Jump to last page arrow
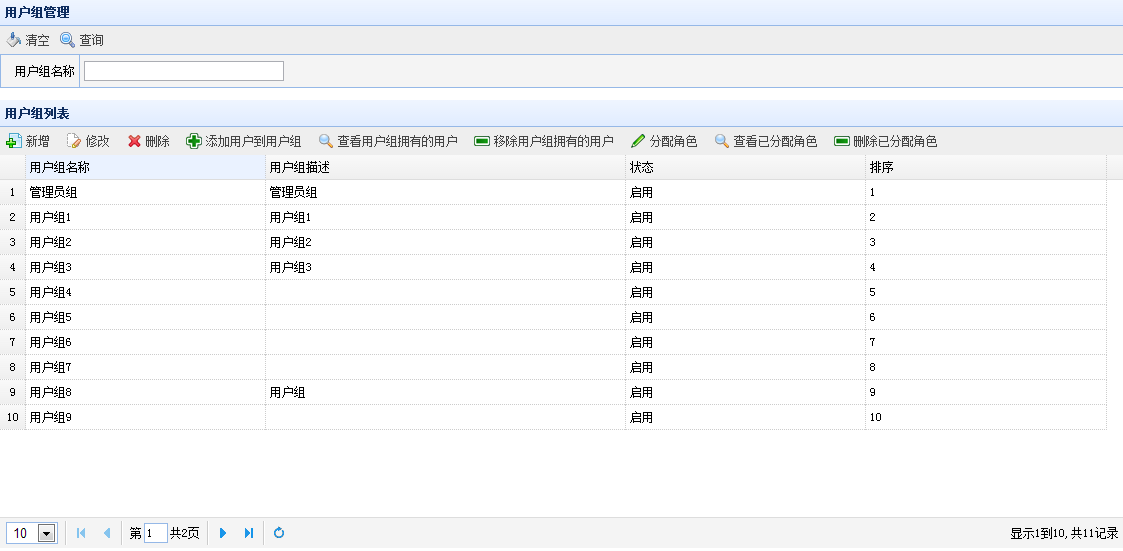 [x=249, y=533]
